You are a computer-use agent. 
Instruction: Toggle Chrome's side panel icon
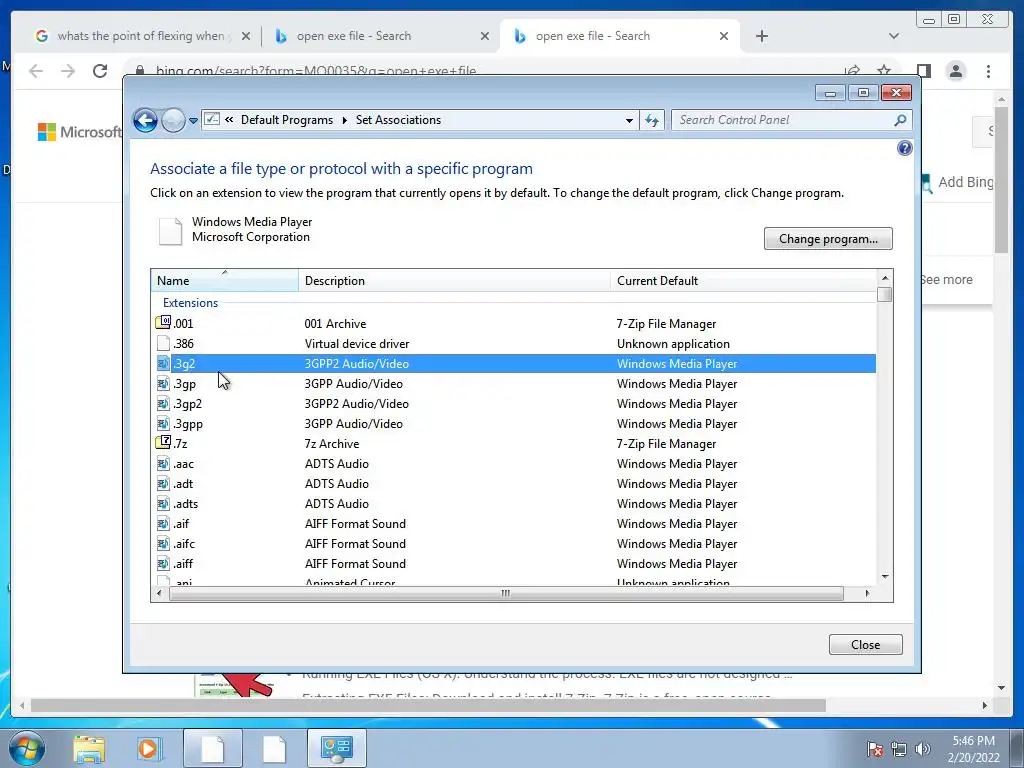click(x=923, y=71)
